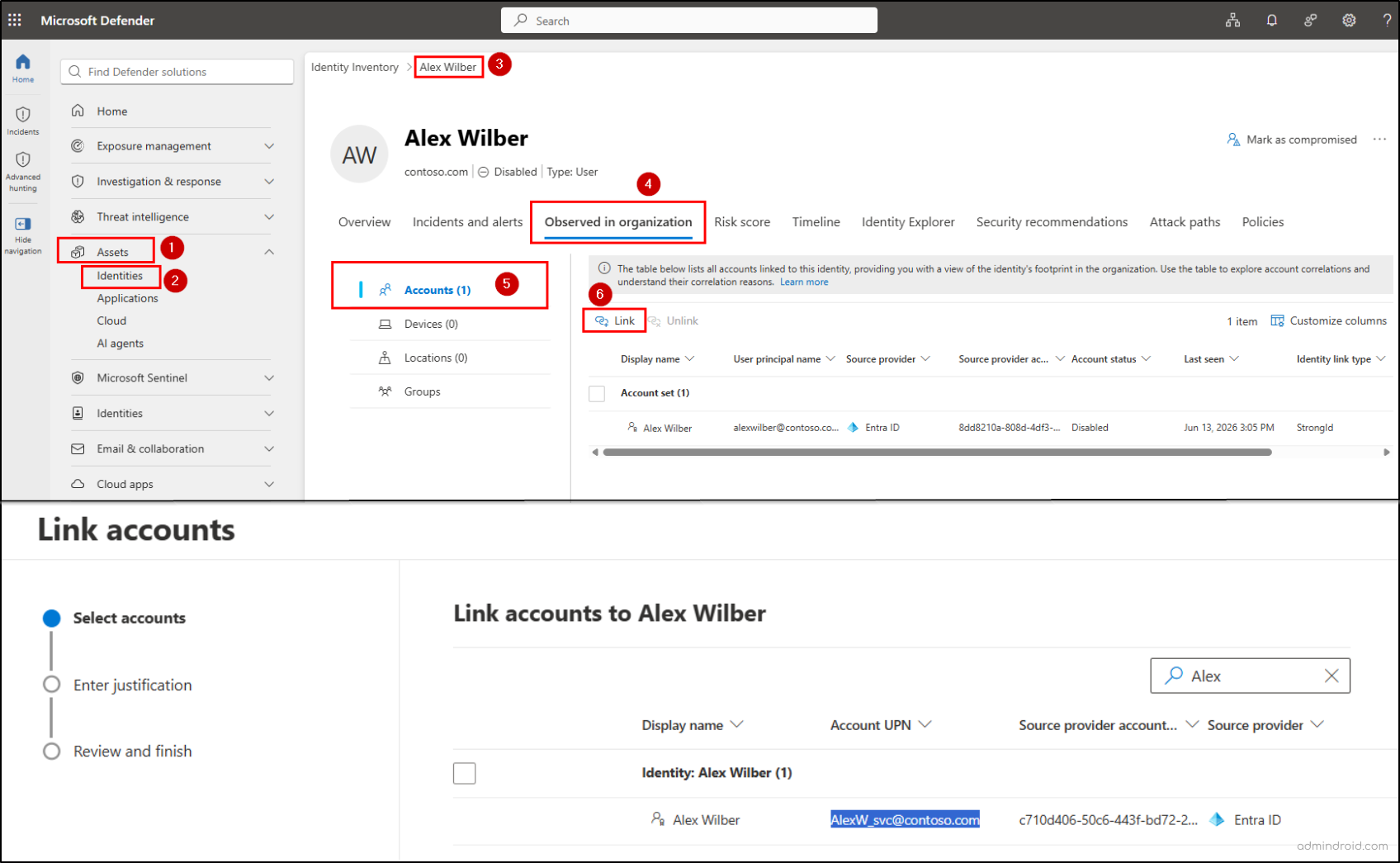Click the AW avatar thumbnail

point(359,154)
